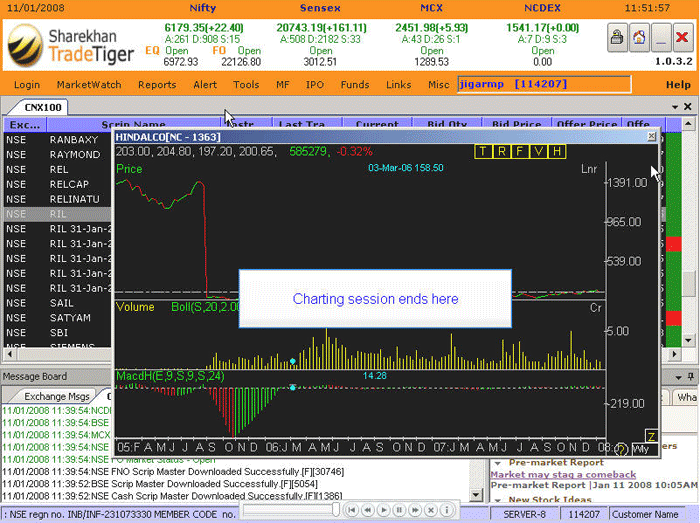Select the highlighted RIL row
This screenshot has width=700, height=523.
57,214
